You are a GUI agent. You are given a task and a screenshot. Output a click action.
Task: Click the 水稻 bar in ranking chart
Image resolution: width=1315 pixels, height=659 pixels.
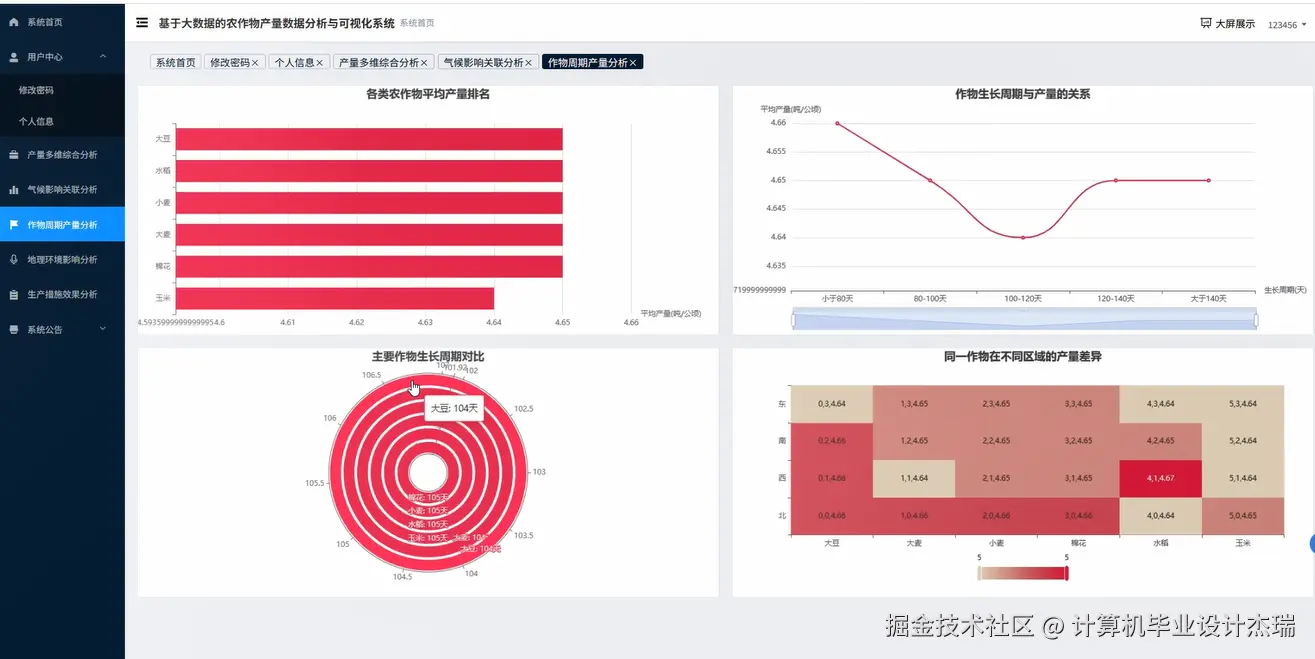point(369,171)
